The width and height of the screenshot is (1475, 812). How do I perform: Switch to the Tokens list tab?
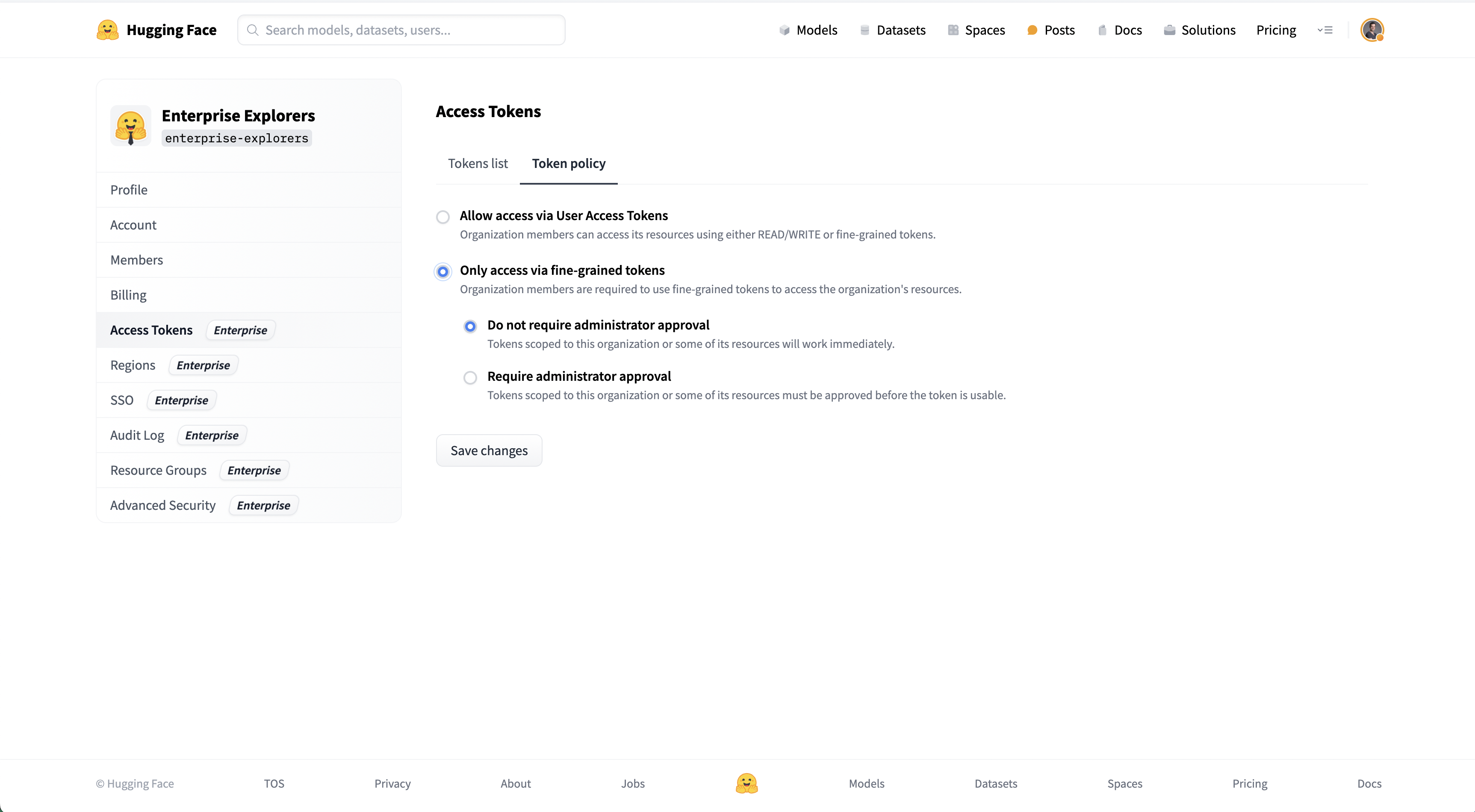(x=478, y=164)
